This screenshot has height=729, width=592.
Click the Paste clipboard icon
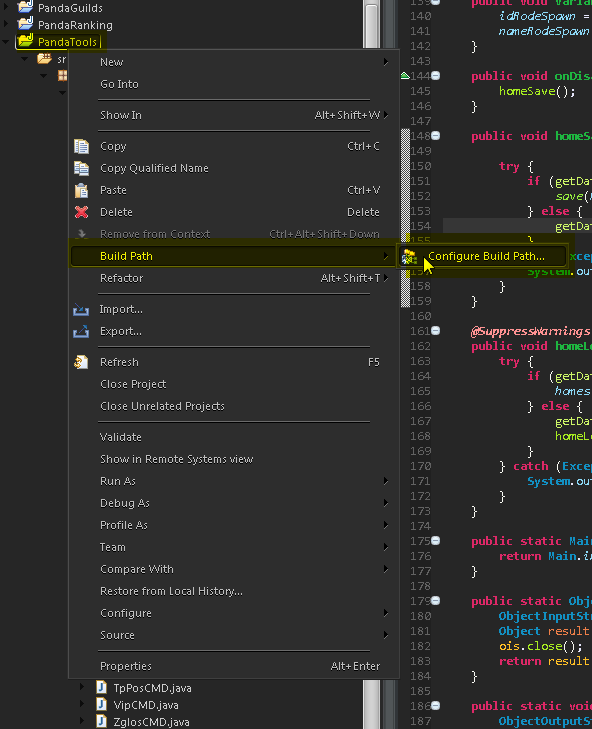click(x=81, y=190)
